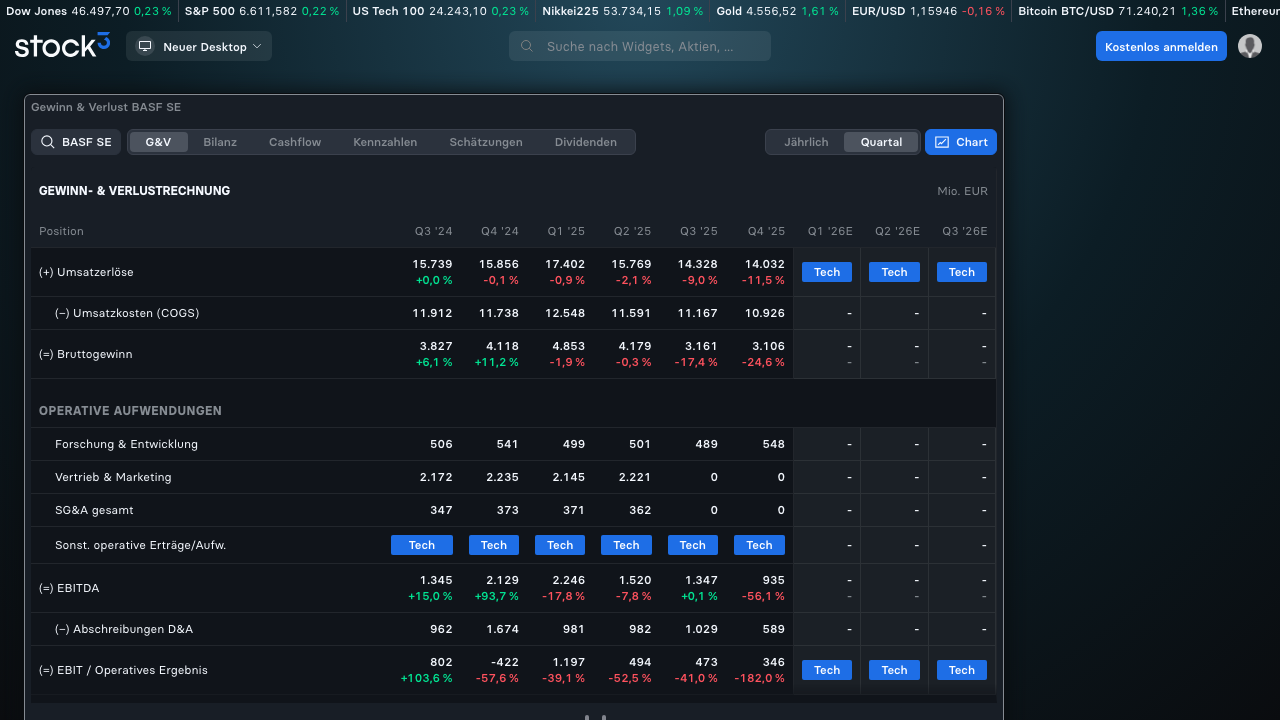Open the BASF SE stock selector
Viewport: 1280px width, 720px height.
(76, 142)
